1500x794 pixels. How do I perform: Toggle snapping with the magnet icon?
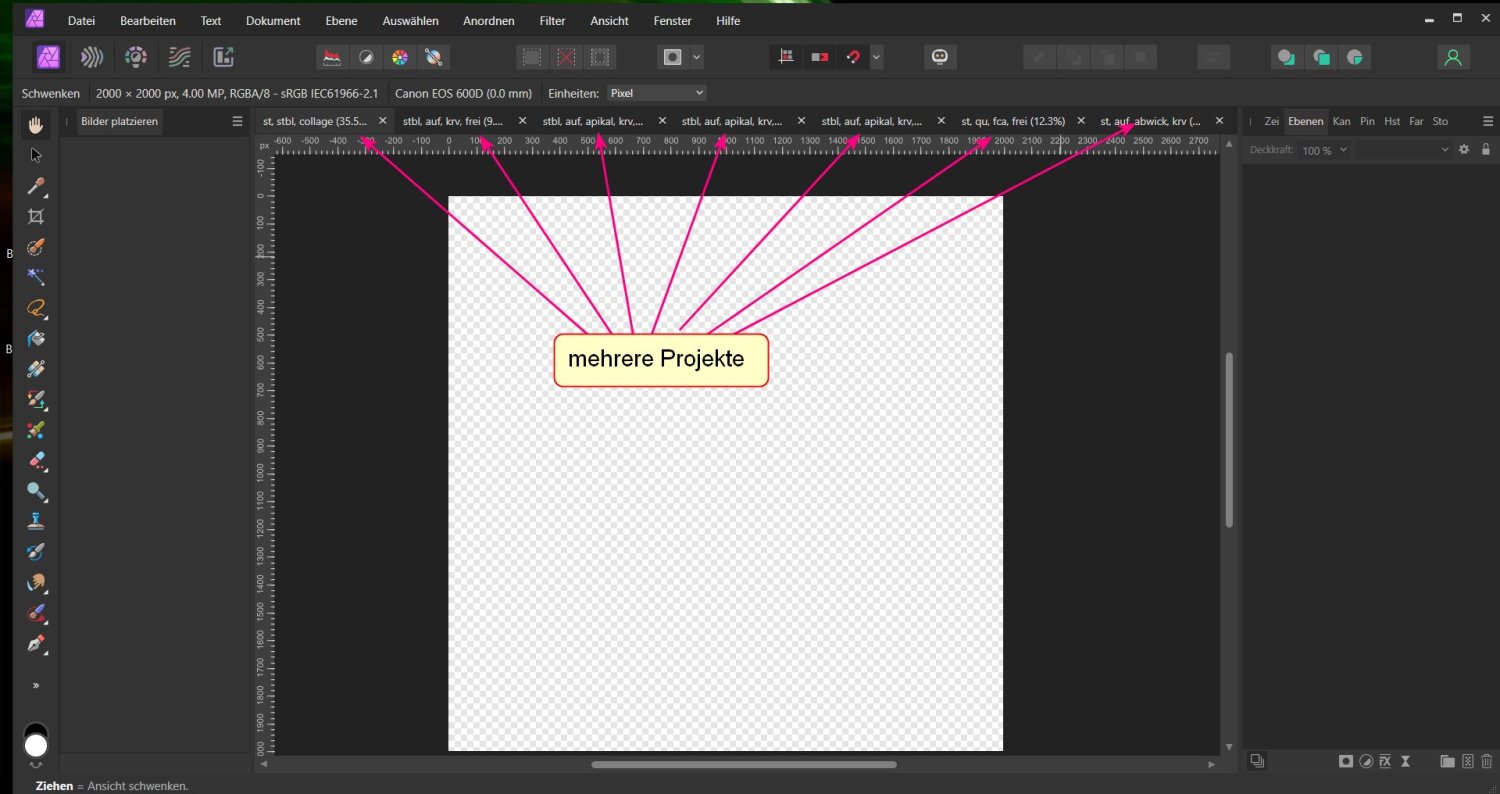[852, 57]
